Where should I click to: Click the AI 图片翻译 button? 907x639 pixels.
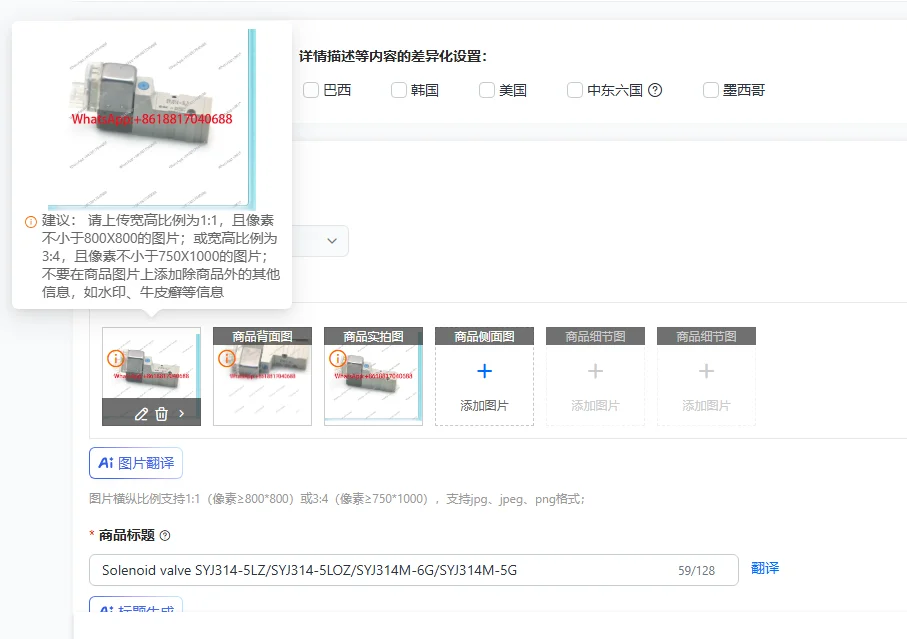pos(136,463)
